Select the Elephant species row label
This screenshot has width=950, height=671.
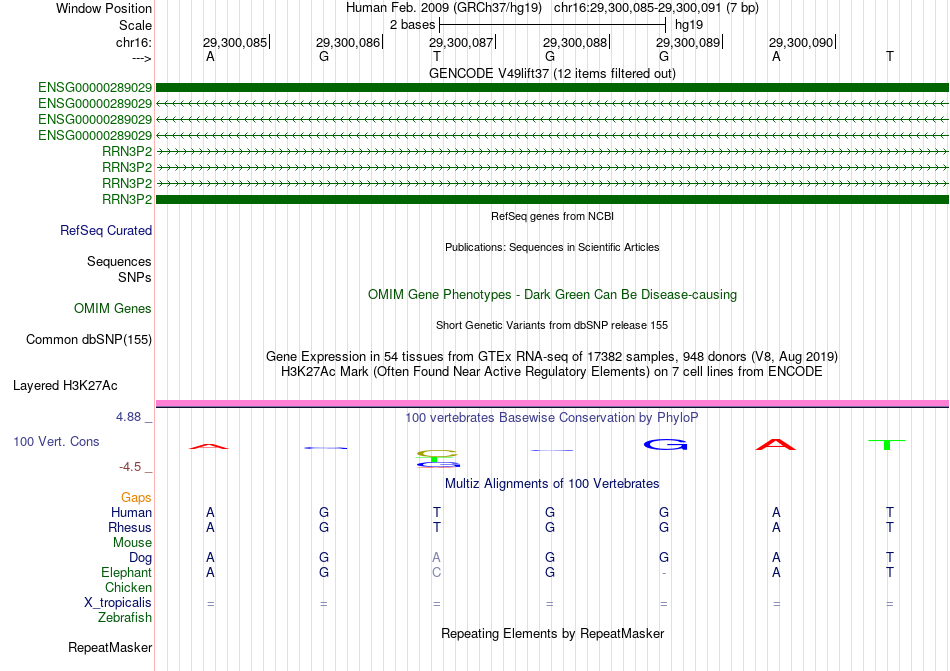(127, 572)
